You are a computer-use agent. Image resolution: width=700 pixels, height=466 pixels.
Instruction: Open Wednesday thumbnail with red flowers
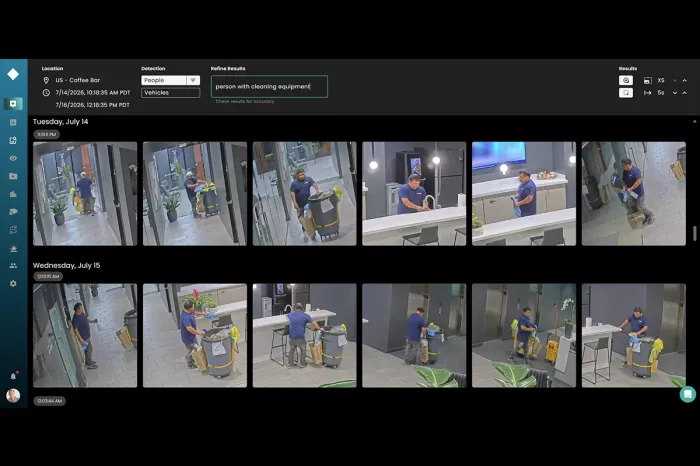[195, 336]
